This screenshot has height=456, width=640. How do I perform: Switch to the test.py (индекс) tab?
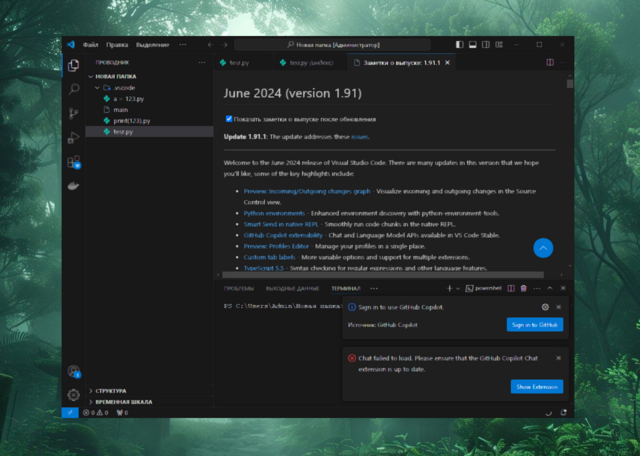click(310, 62)
